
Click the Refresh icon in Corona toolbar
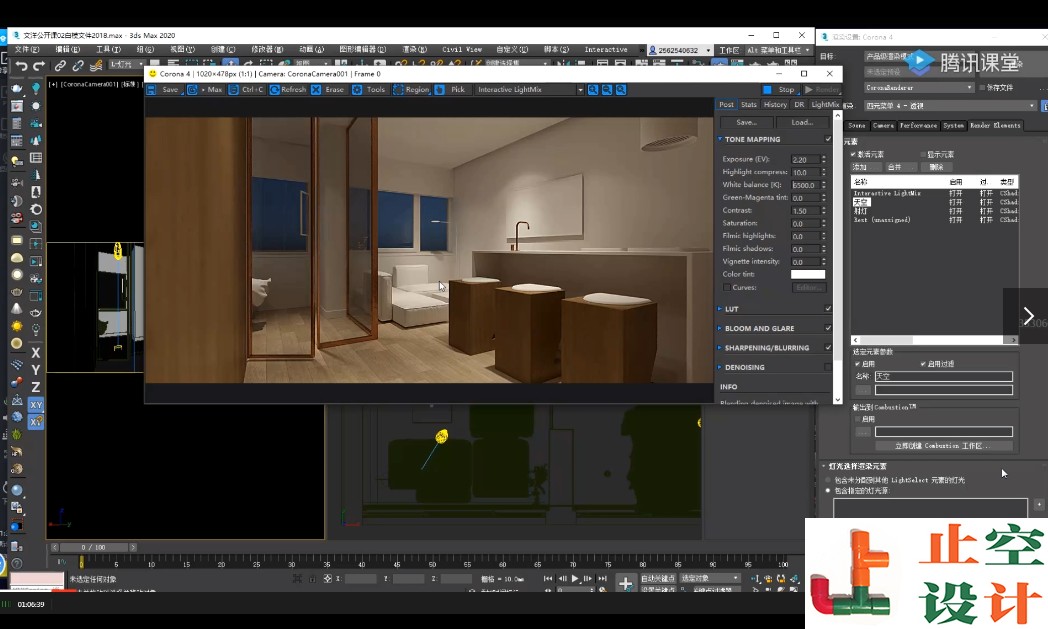pyautogui.click(x=274, y=90)
